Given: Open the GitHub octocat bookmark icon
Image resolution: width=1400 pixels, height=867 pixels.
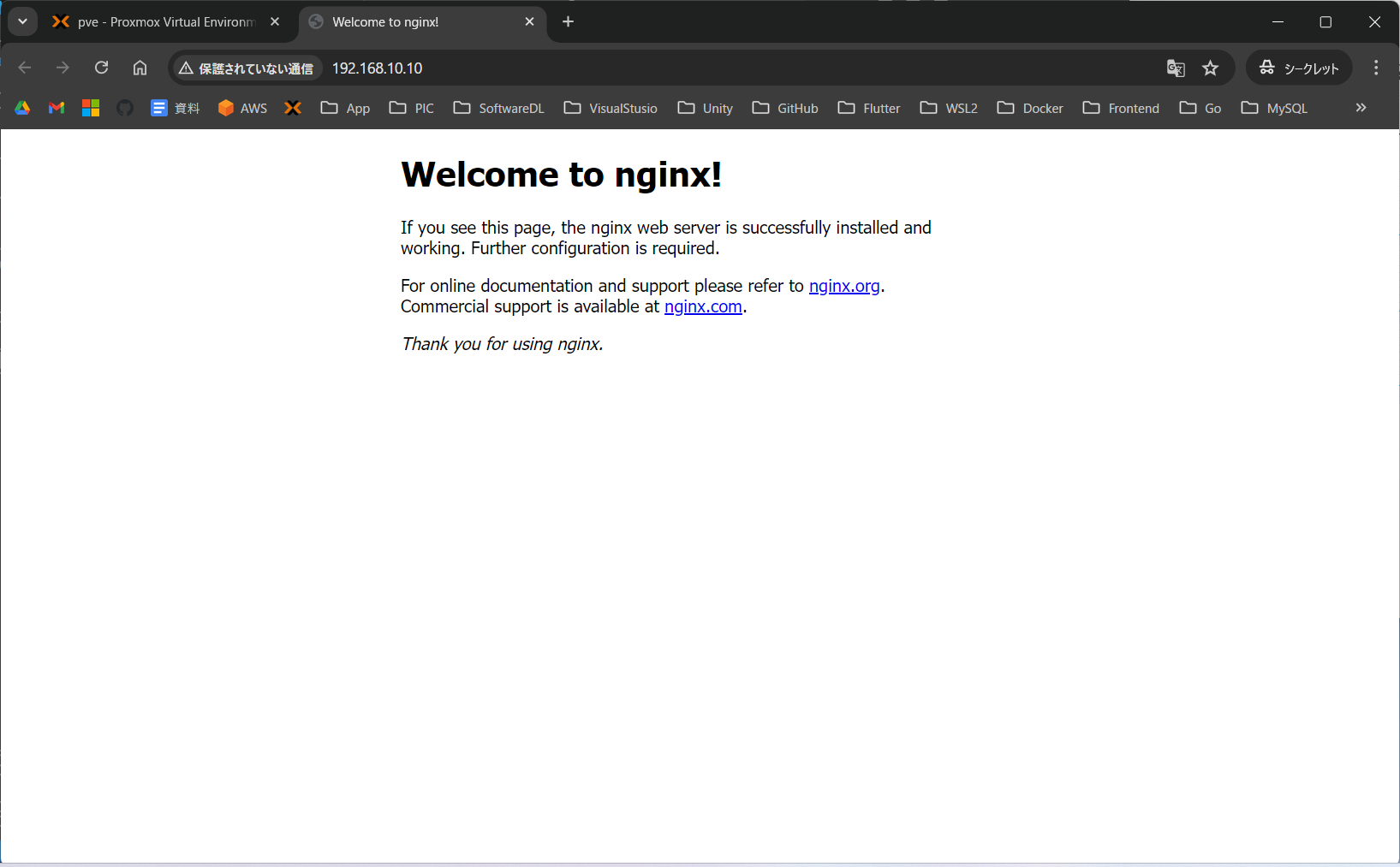Looking at the screenshot, I should point(125,108).
